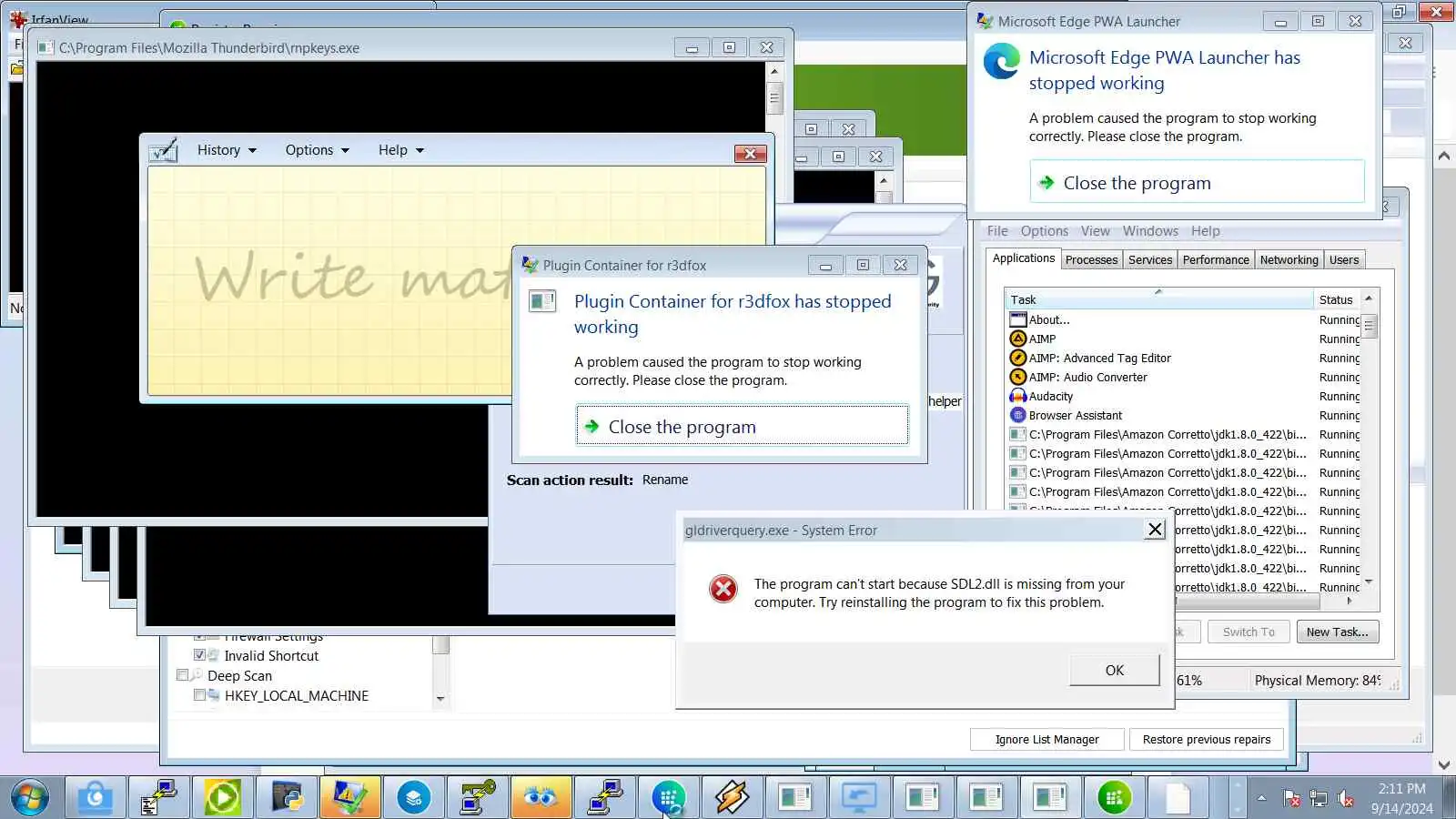Sort the list by the Status column header
Image resolution: width=1456 pixels, height=819 pixels.
(1337, 299)
